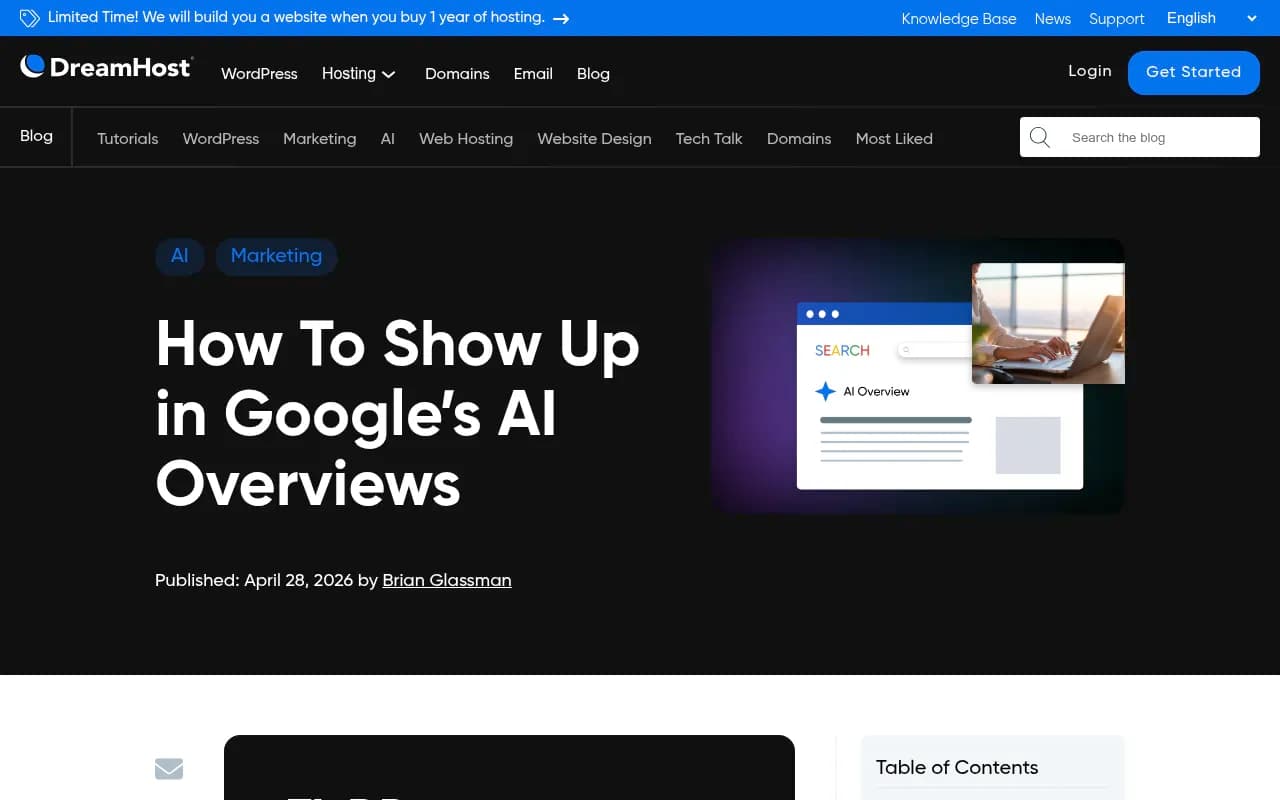Click the Blog home label in subnav

pos(36,136)
